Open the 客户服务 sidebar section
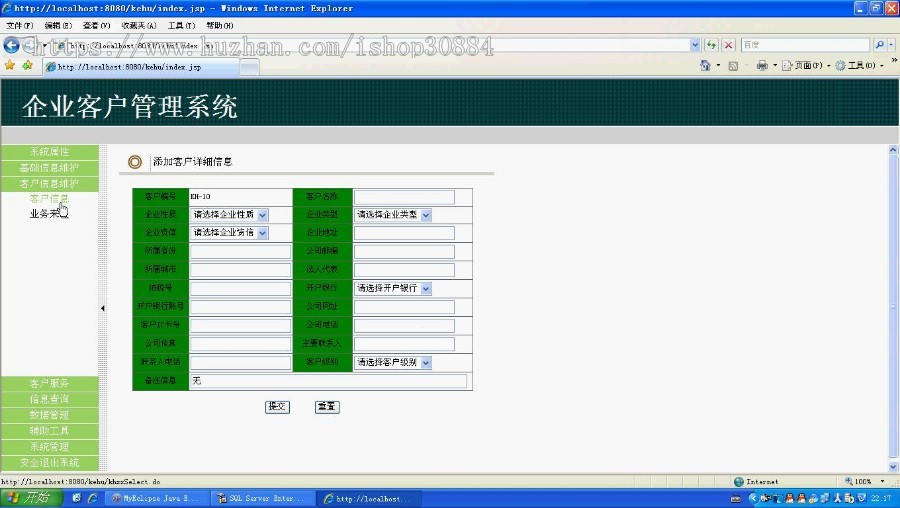Screen dimensions: 900x508 (x=50, y=383)
